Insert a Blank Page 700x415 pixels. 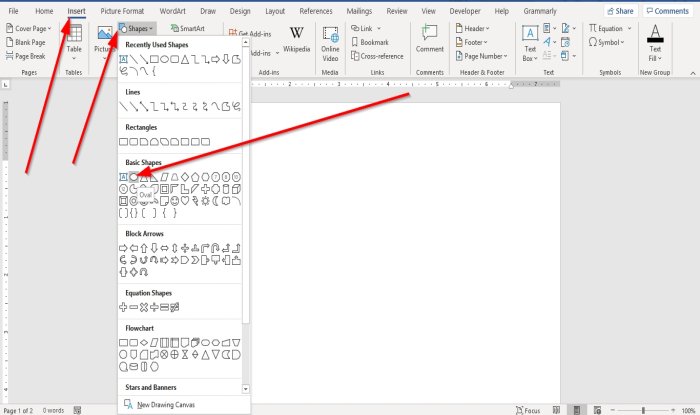(26, 42)
